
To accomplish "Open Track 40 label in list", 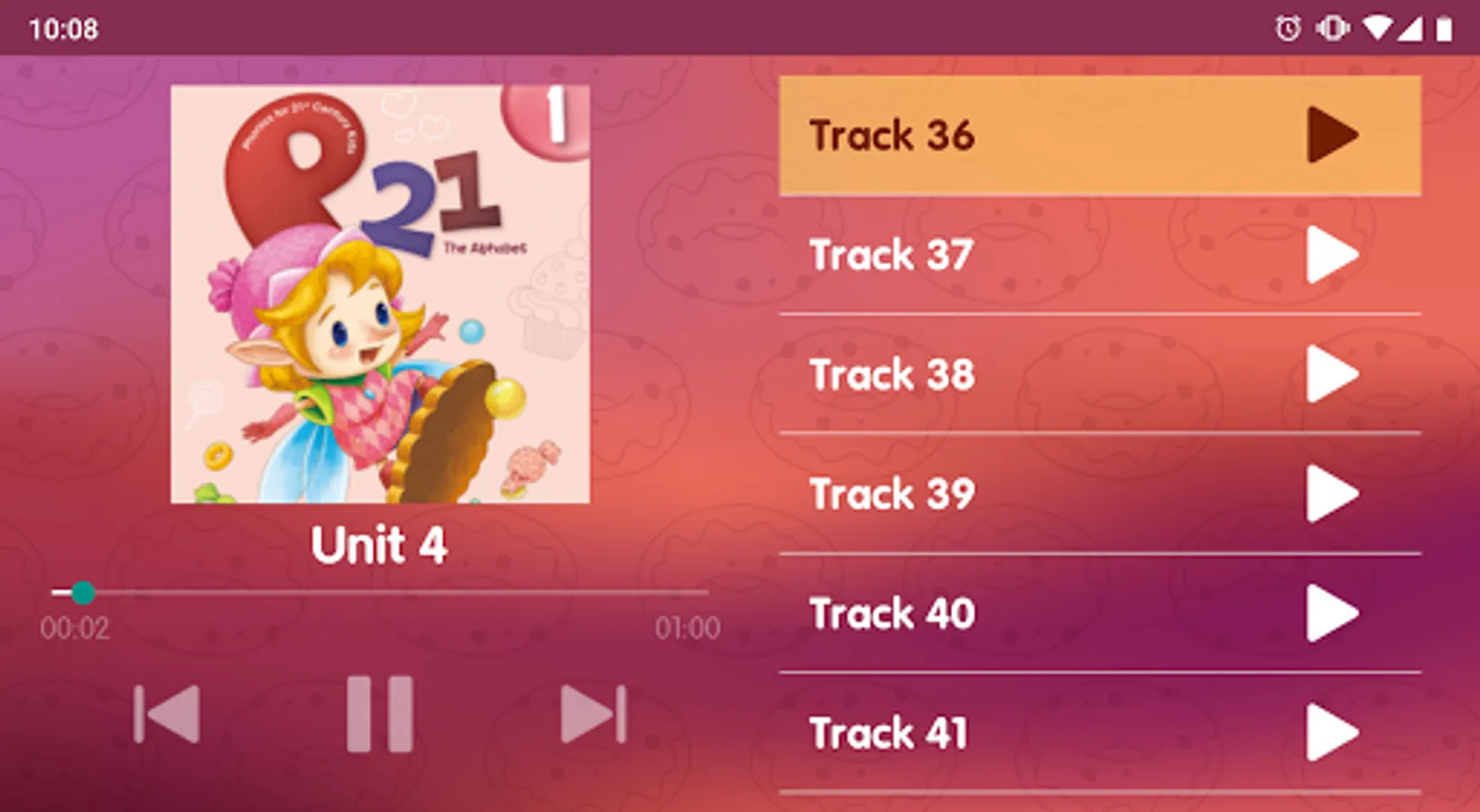I will pyautogui.click(x=892, y=614).
